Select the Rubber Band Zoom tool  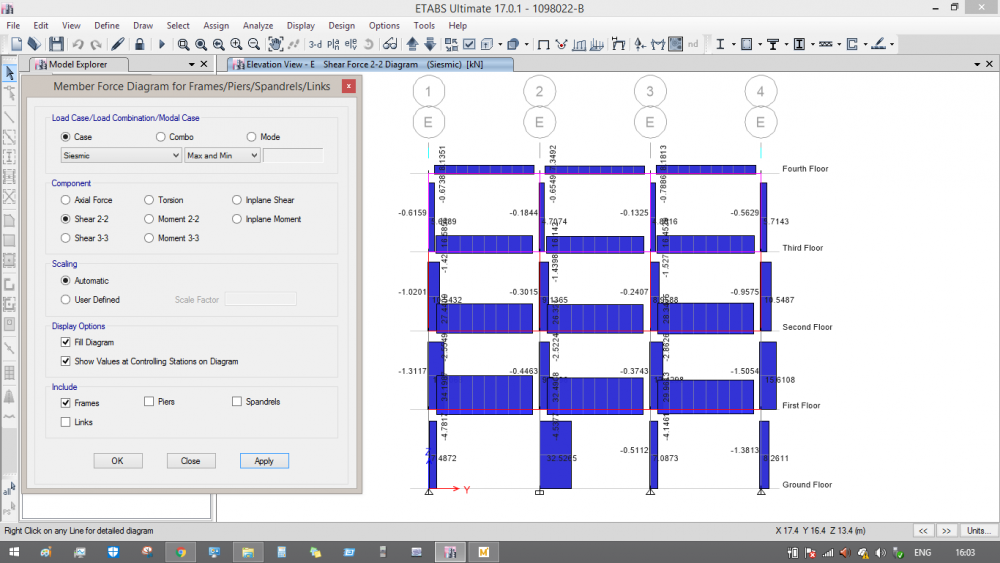pos(183,44)
